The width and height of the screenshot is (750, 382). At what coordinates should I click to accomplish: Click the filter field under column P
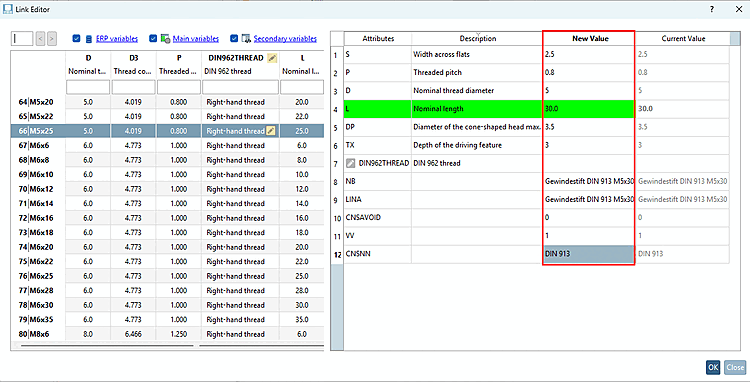point(179,87)
